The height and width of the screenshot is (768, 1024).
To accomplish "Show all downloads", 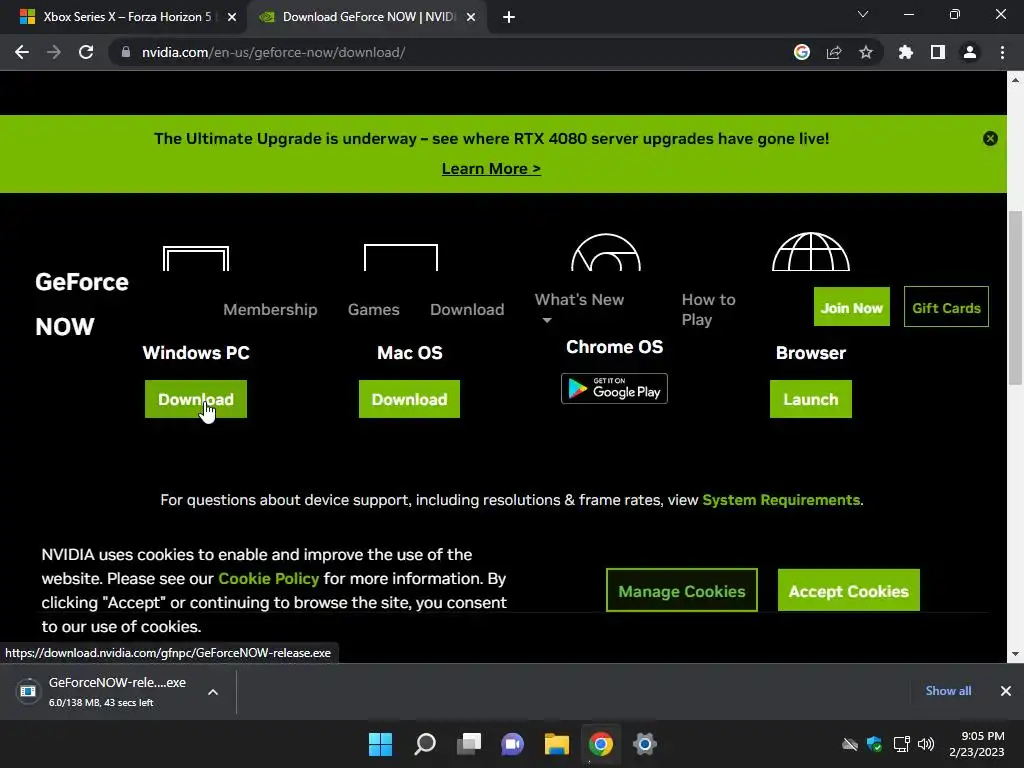I will [948, 691].
